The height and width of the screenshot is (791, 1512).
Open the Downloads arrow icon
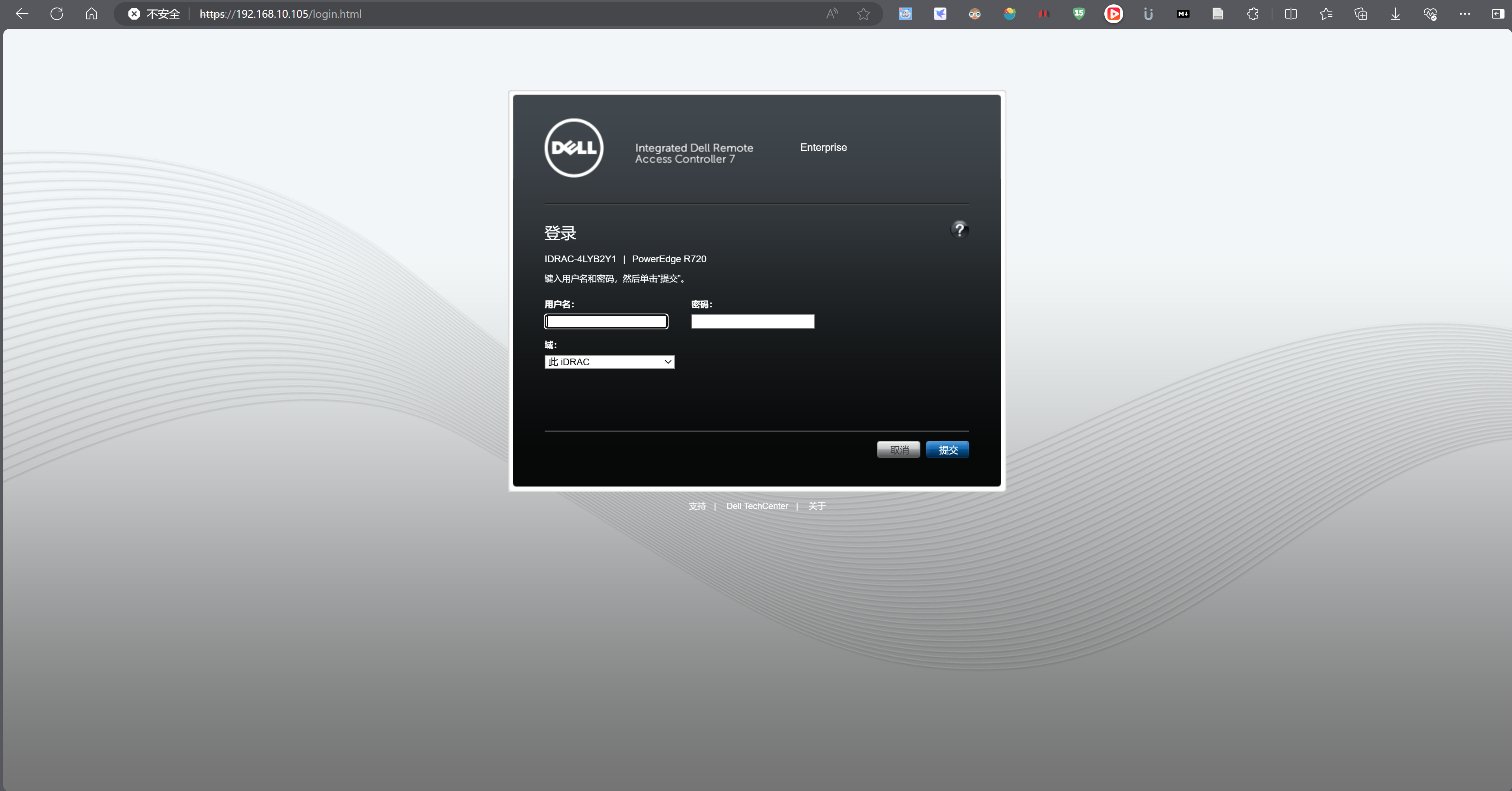pyautogui.click(x=1395, y=14)
